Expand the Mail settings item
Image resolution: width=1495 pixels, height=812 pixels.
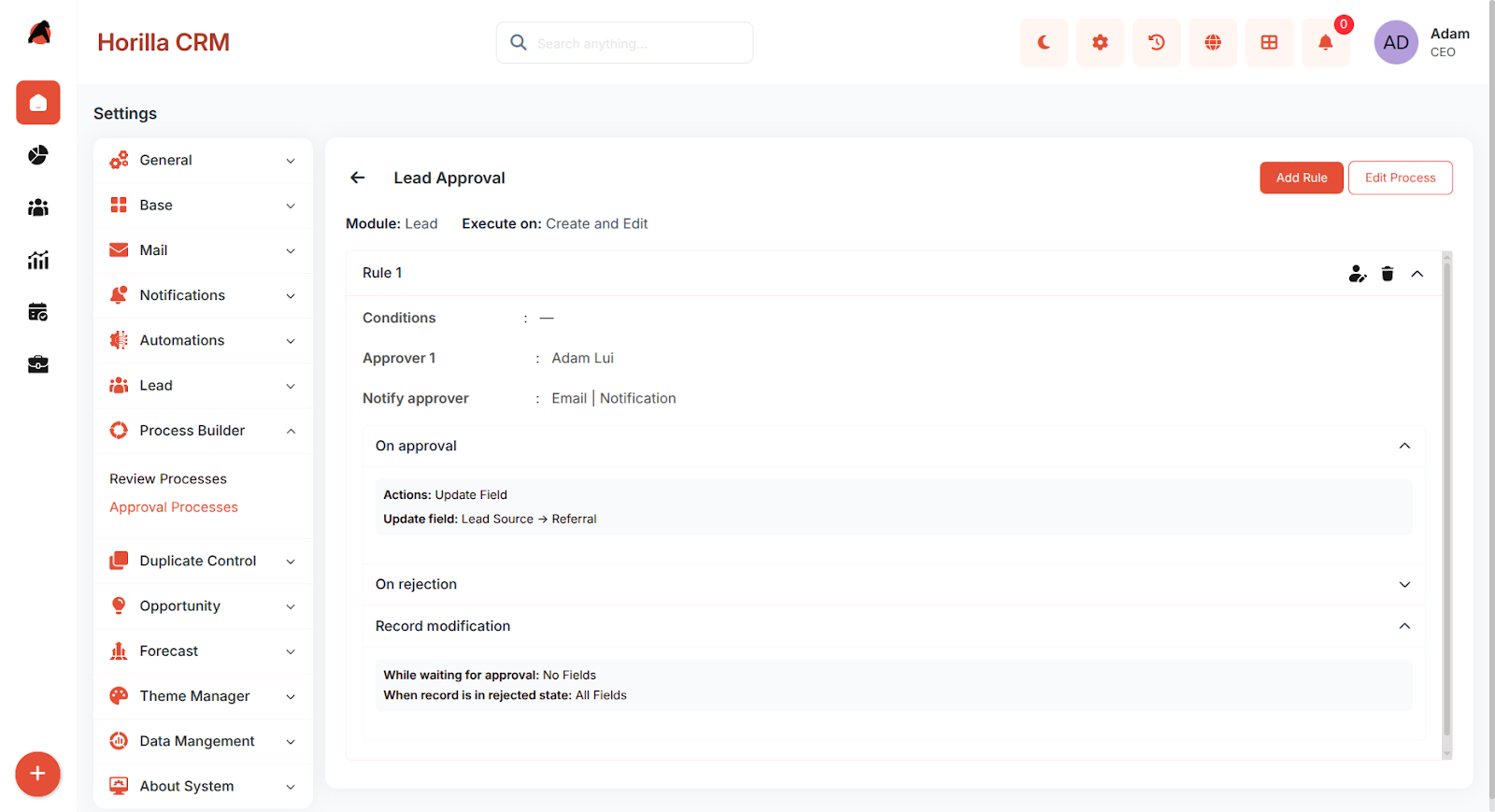click(x=203, y=250)
